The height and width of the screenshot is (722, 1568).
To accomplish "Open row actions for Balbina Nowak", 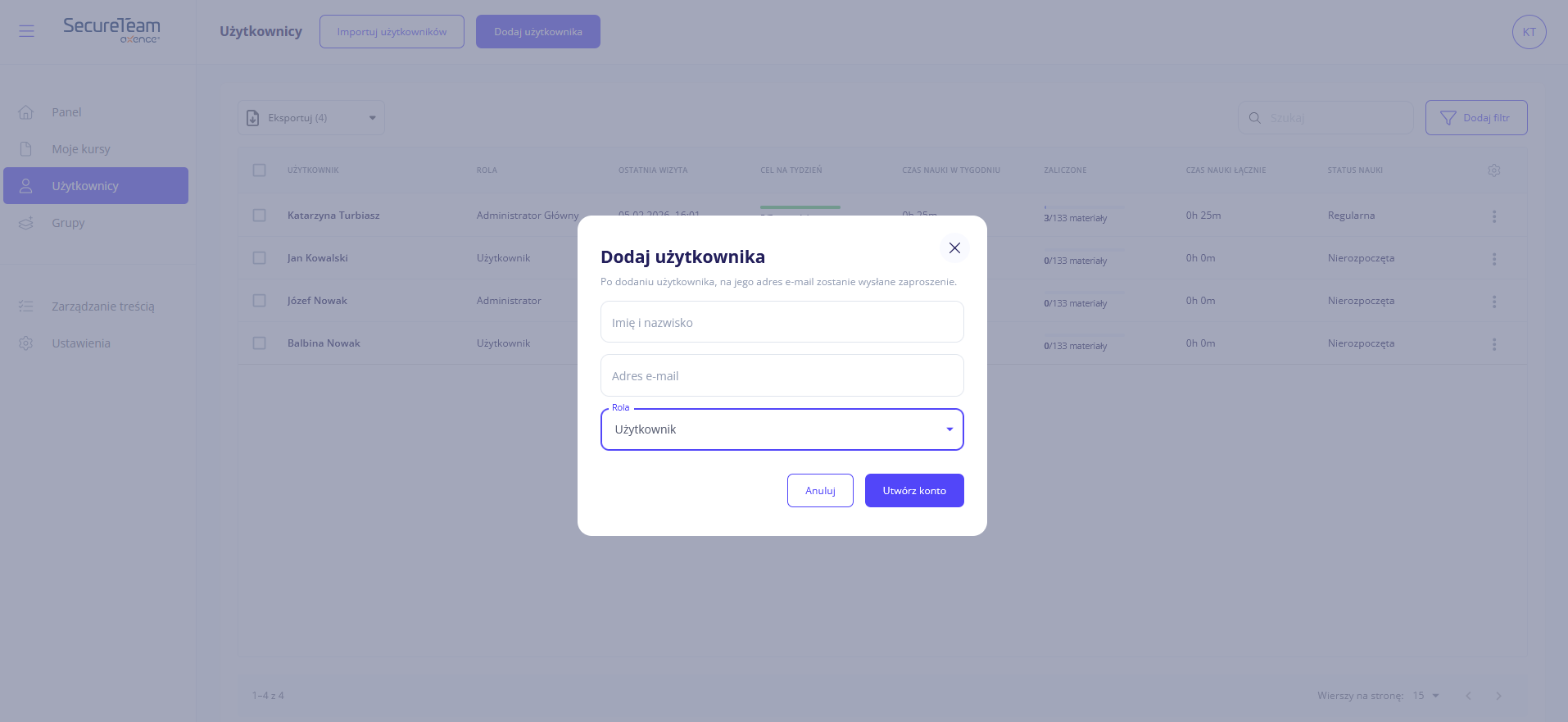I will pyautogui.click(x=1494, y=344).
